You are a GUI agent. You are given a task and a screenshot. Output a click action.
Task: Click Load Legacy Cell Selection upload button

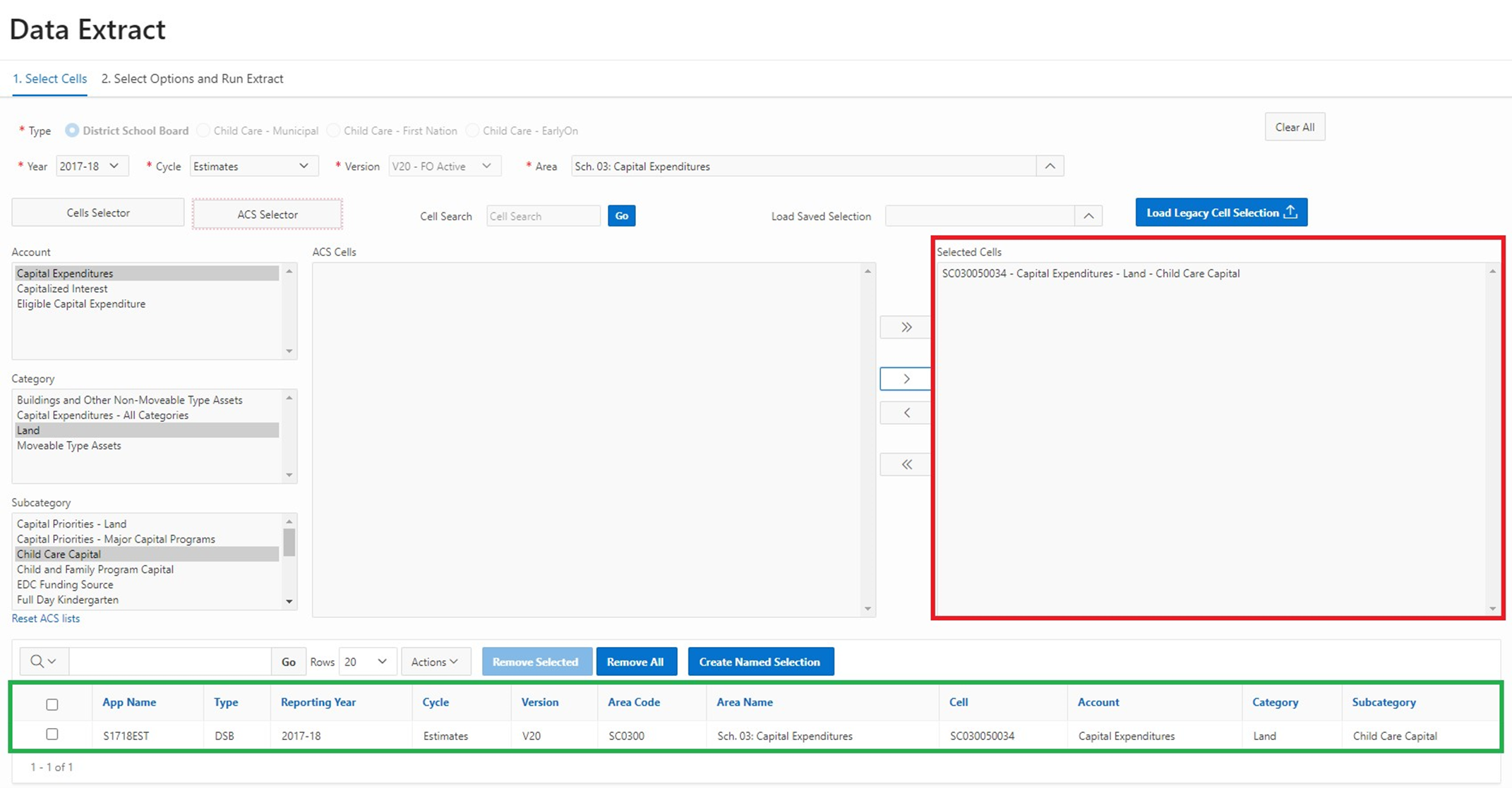click(x=1220, y=212)
